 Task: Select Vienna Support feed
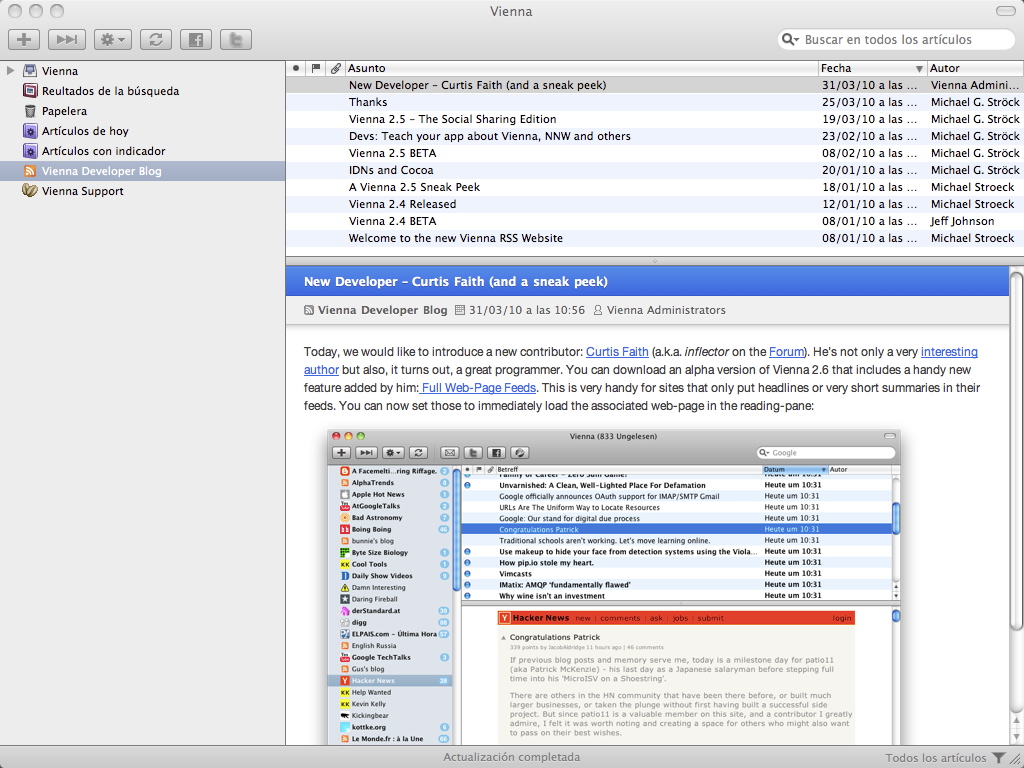82,191
